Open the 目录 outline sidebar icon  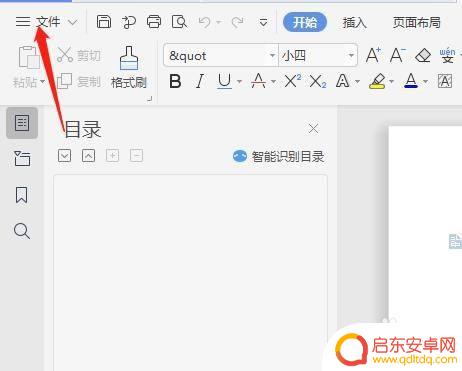(22, 123)
